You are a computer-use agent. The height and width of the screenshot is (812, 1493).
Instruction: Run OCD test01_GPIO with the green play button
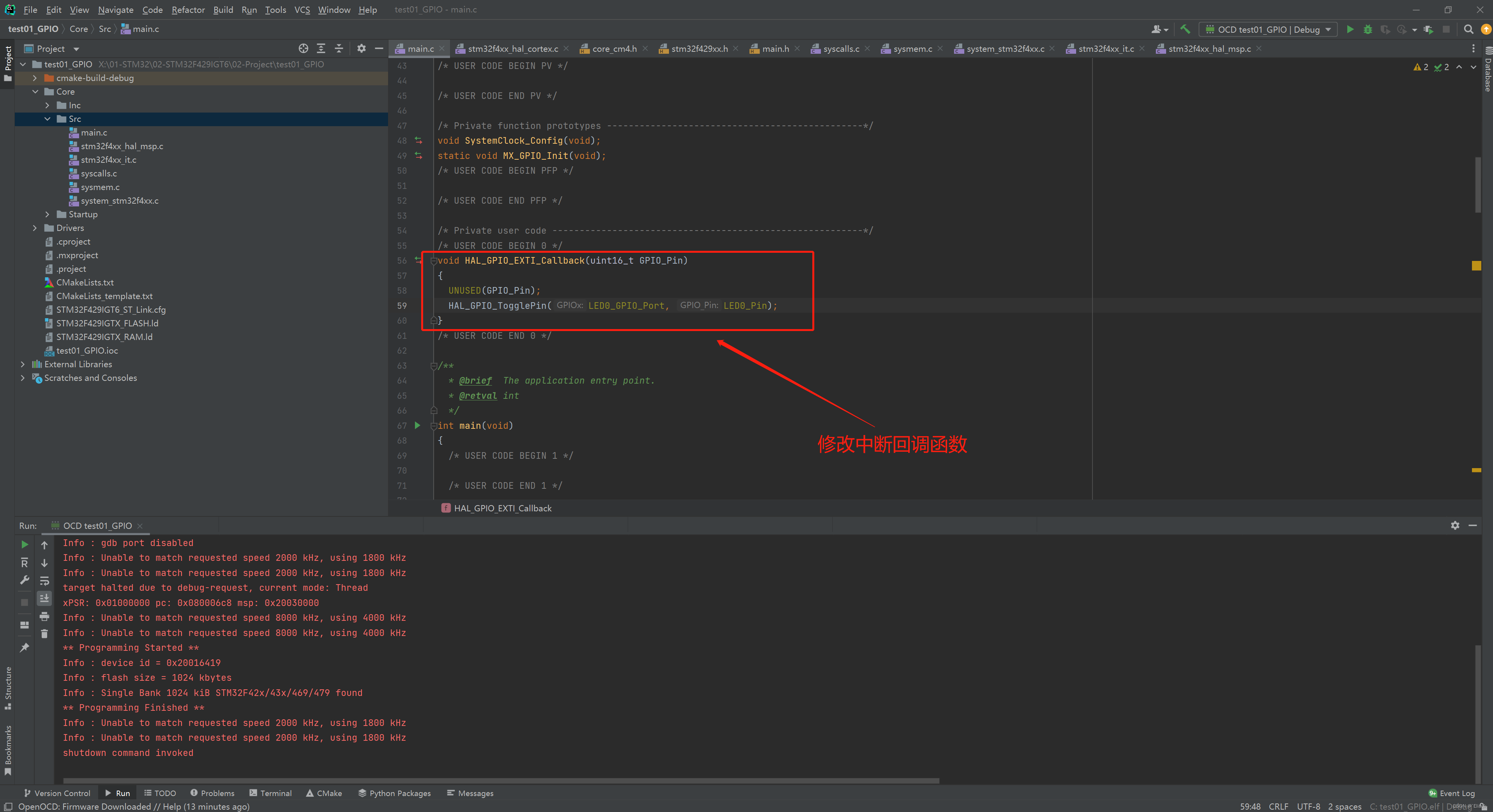[x=1350, y=29]
